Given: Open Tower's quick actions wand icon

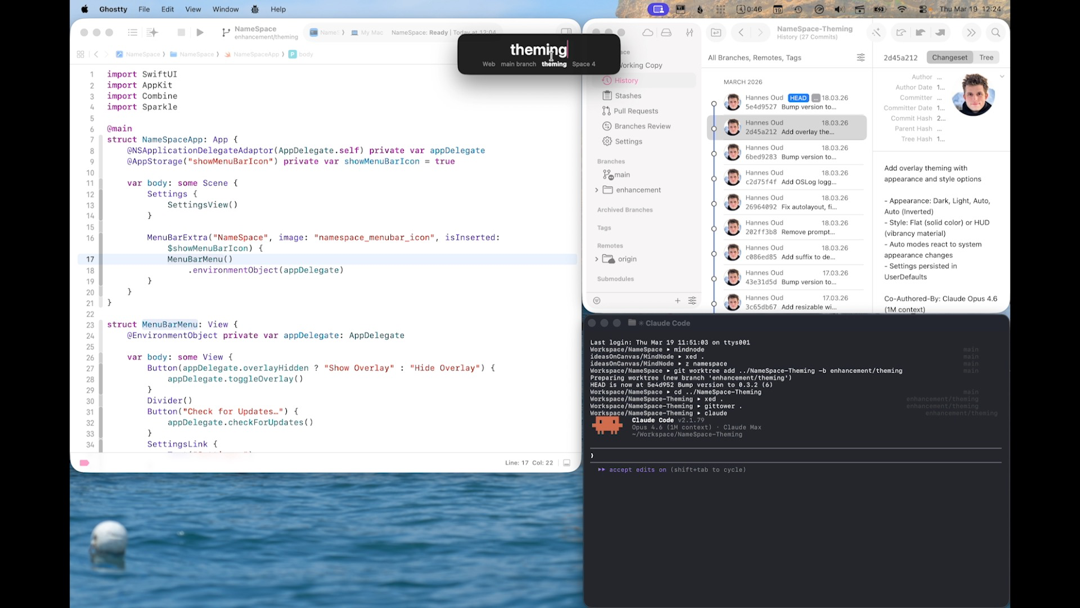Looking at the screenshot, I should (875, 32).
